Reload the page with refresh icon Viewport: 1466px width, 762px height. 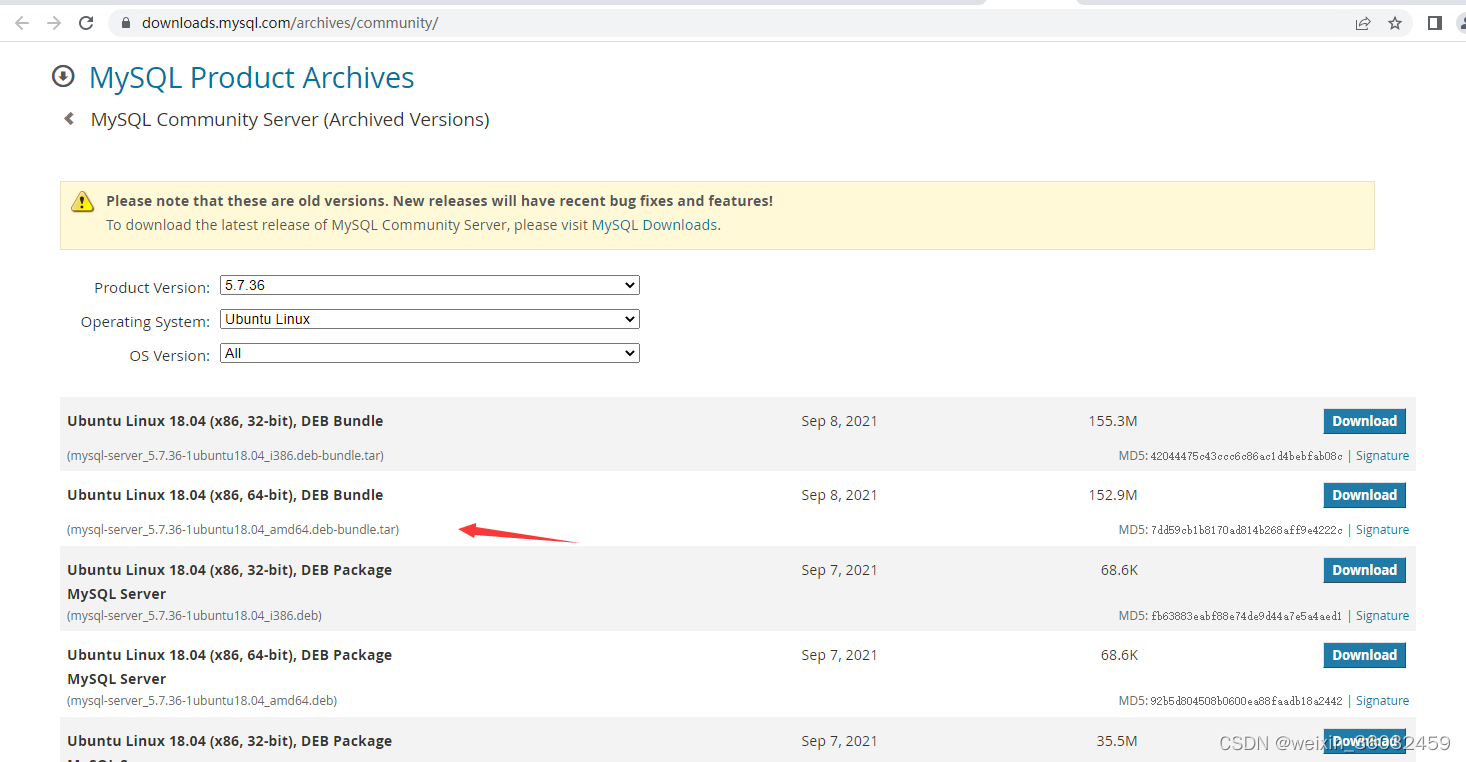click(x=86, y=23)
